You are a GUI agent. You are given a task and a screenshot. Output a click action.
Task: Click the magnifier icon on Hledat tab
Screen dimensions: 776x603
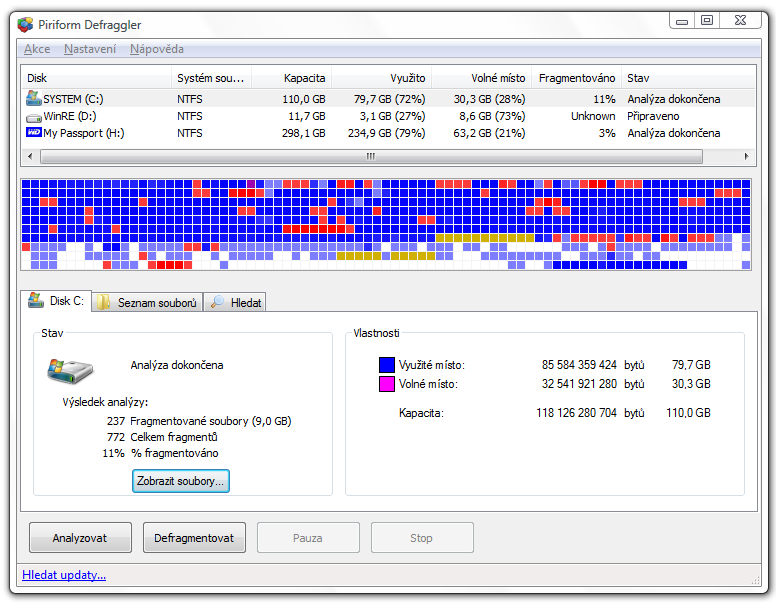pos(217,302)
